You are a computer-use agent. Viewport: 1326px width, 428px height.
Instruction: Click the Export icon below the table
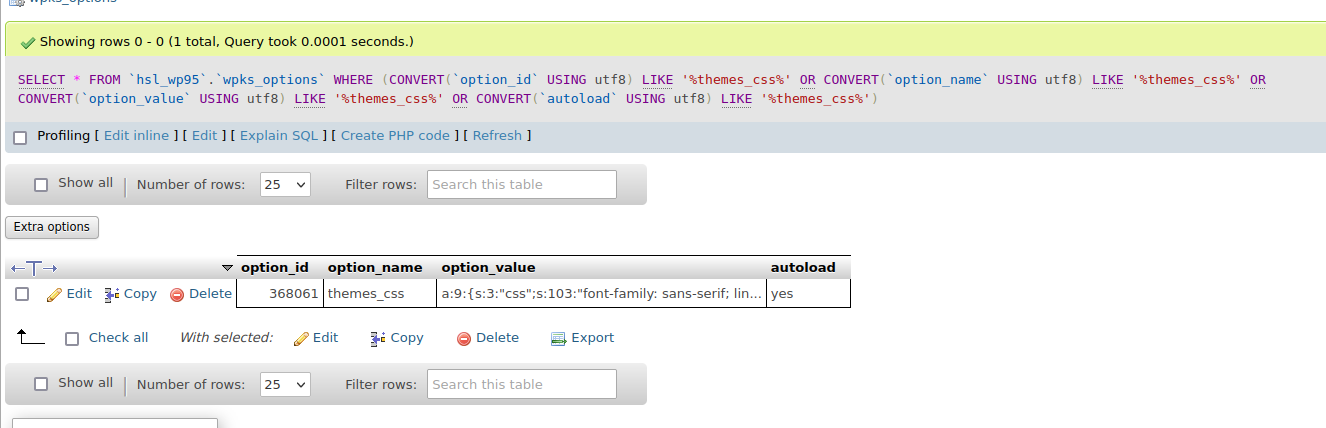559,339
